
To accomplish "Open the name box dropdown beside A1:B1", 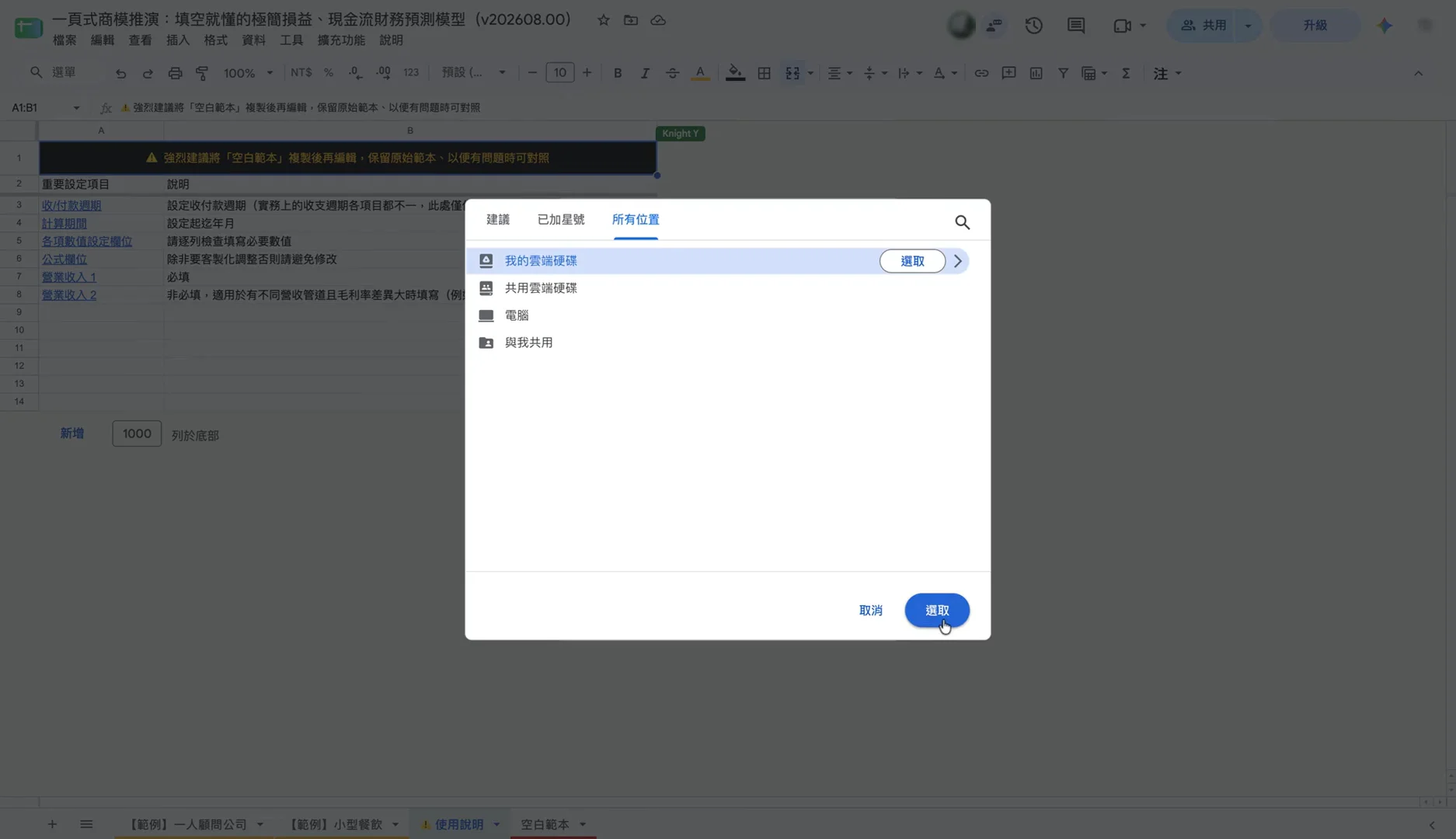I will tap(76, 108).
